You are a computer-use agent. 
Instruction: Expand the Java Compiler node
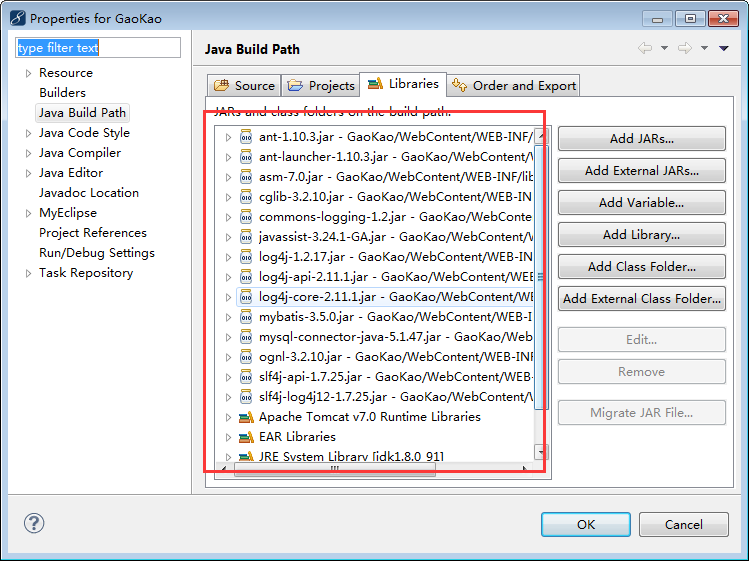tap(28, 153)
